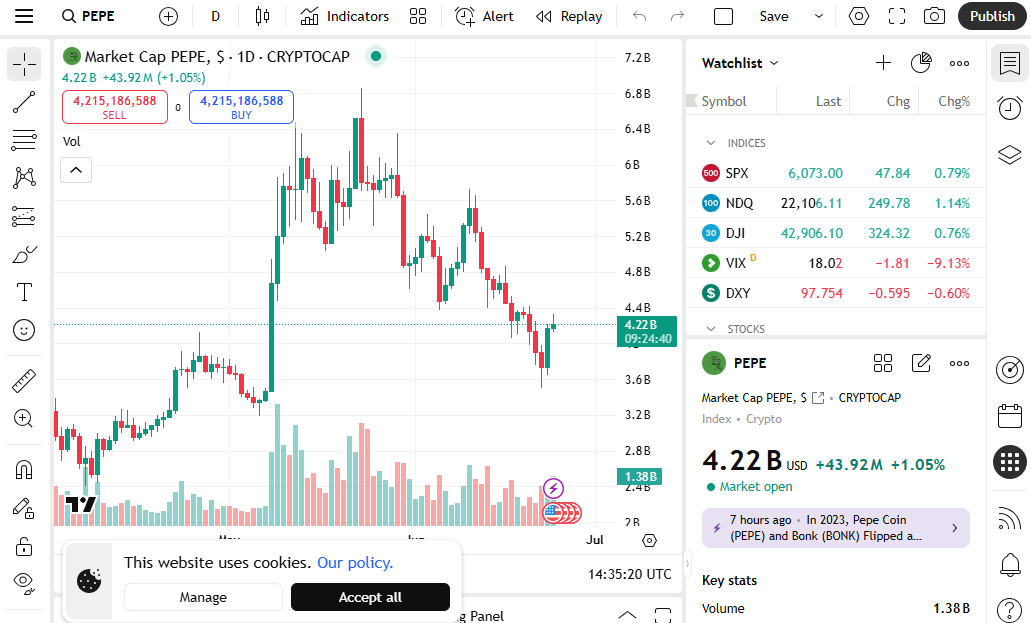Open the Alerts panel clock icon

[x=1009, y=108]
